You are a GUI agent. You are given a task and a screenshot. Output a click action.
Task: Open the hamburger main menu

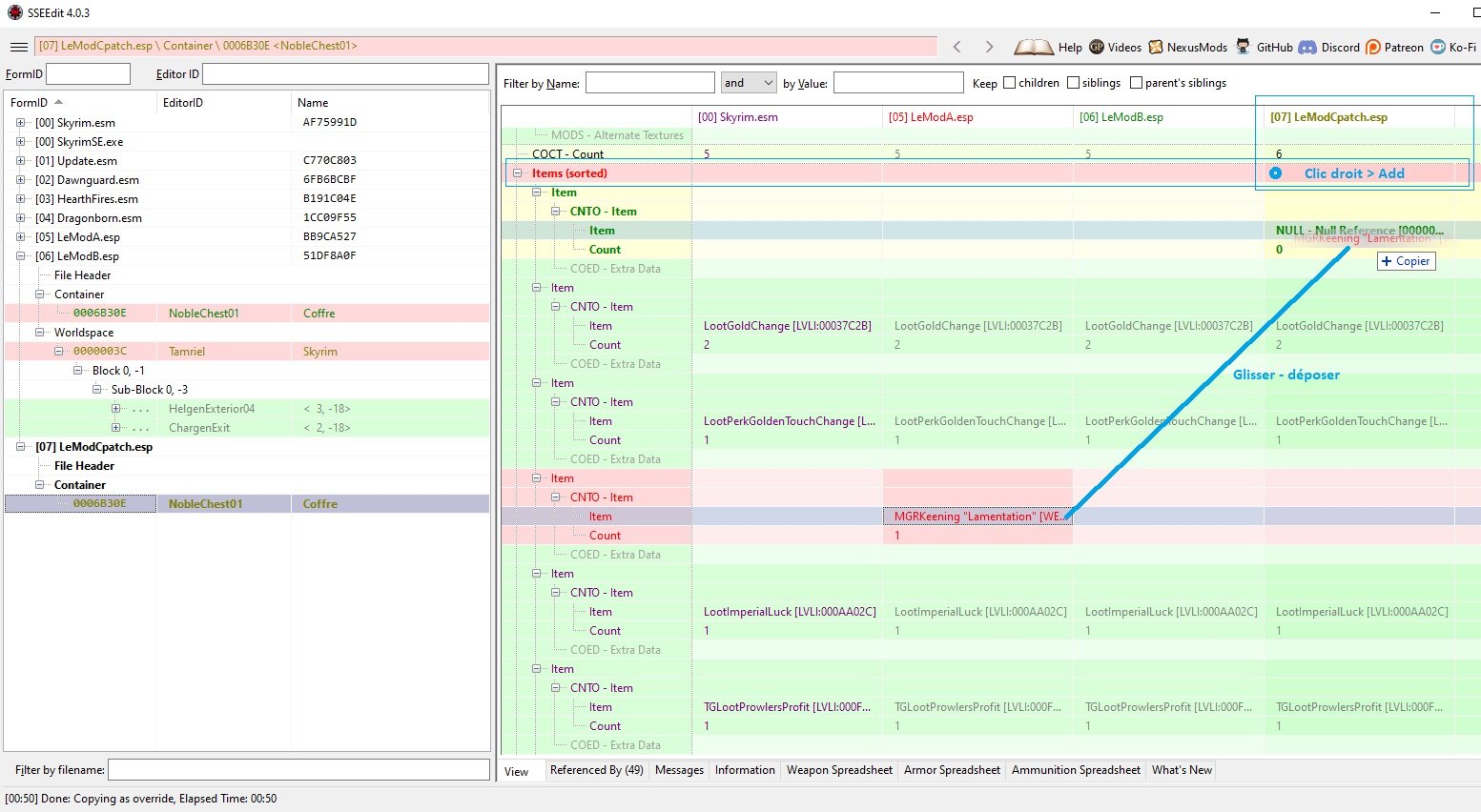click(x=18, y=47)
